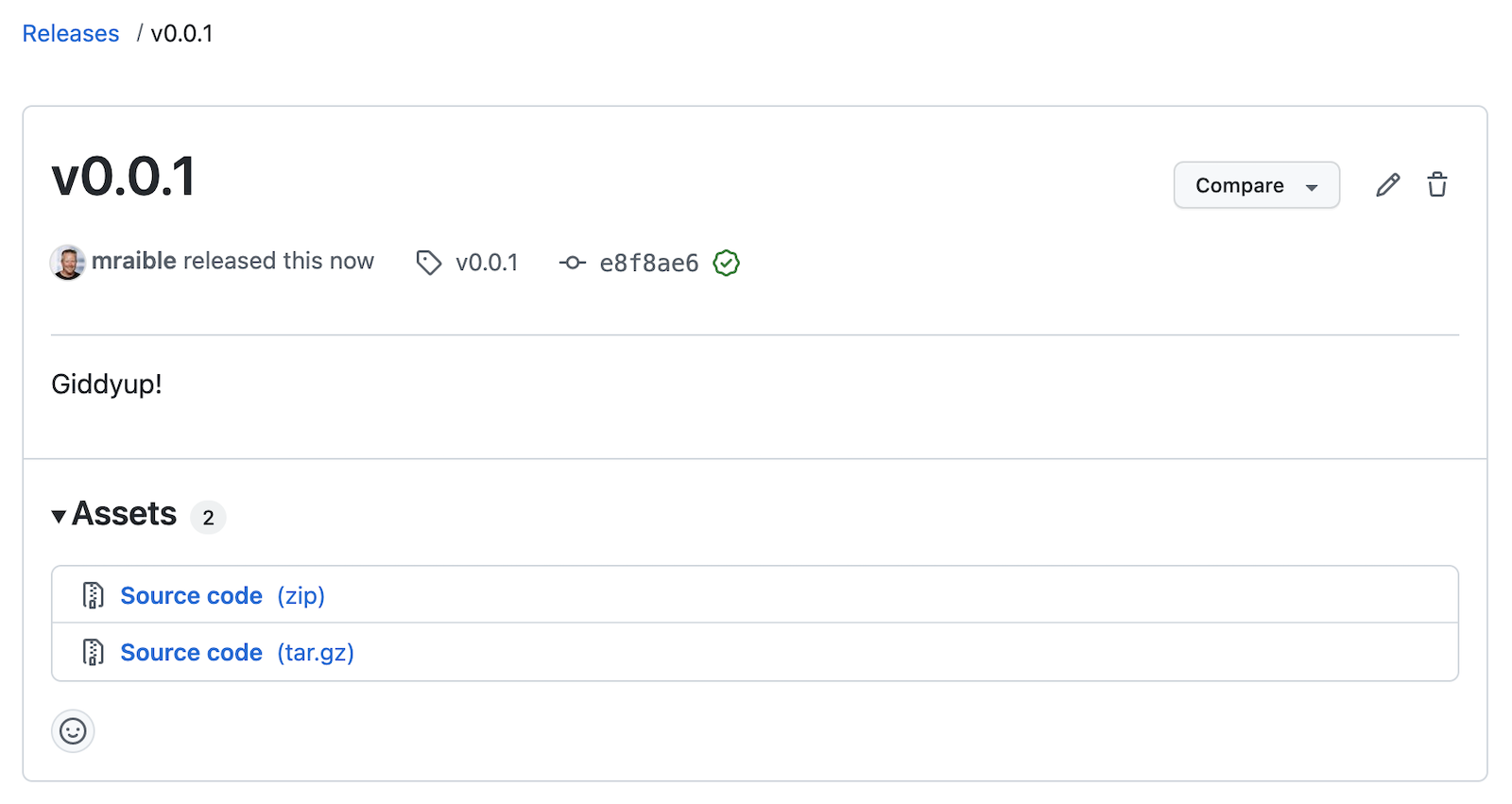Image resolution: width=1512 pixels, height=804 pixels.
Task: Open the smiley reaction picker
Action: [x=73, y=730]
